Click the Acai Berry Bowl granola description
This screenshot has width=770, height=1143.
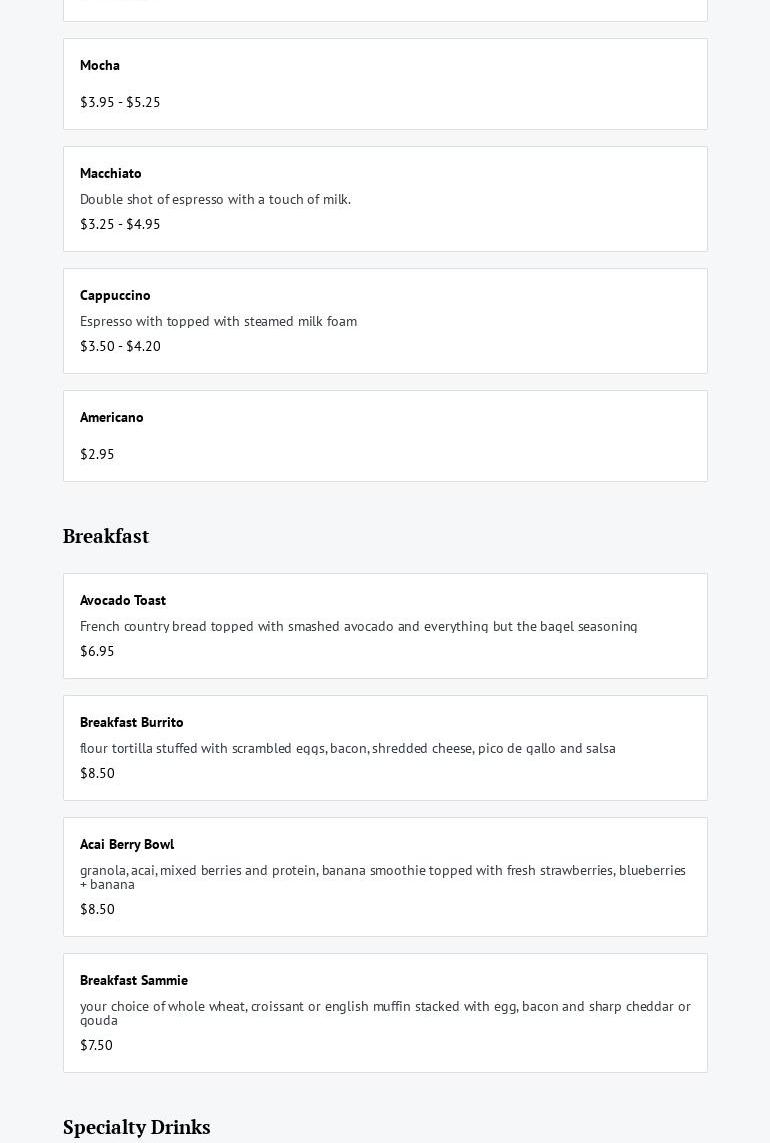[382, 877]
